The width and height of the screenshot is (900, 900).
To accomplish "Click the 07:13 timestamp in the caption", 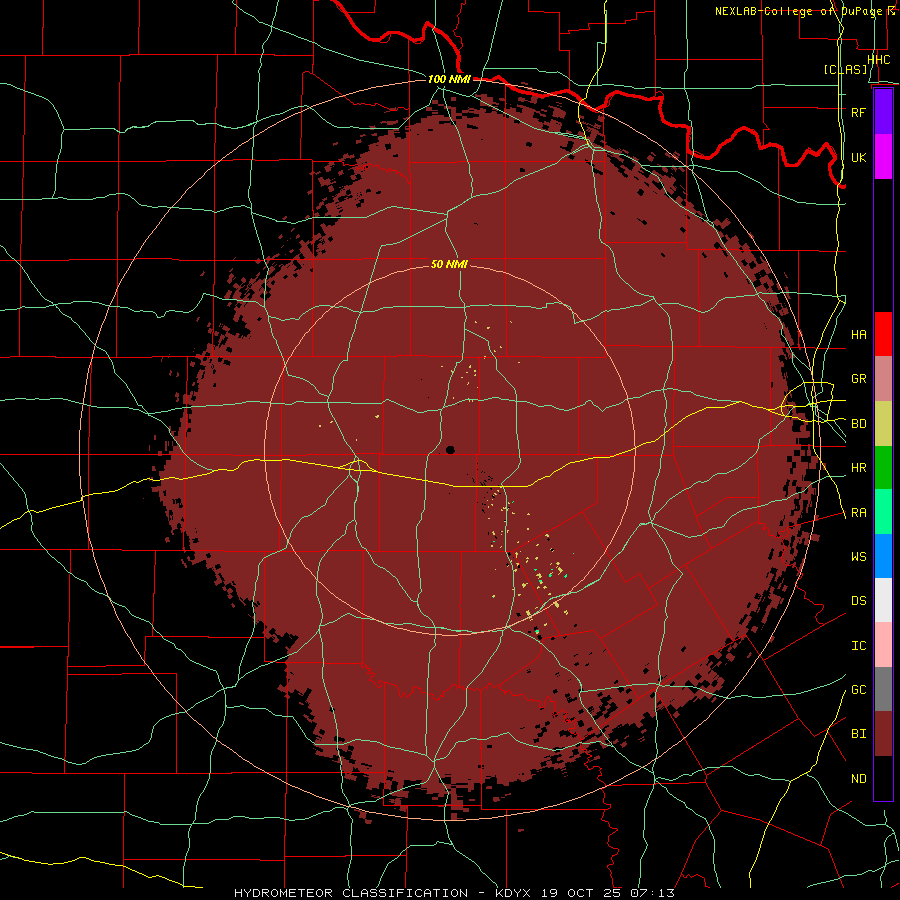I will (653, 893).
